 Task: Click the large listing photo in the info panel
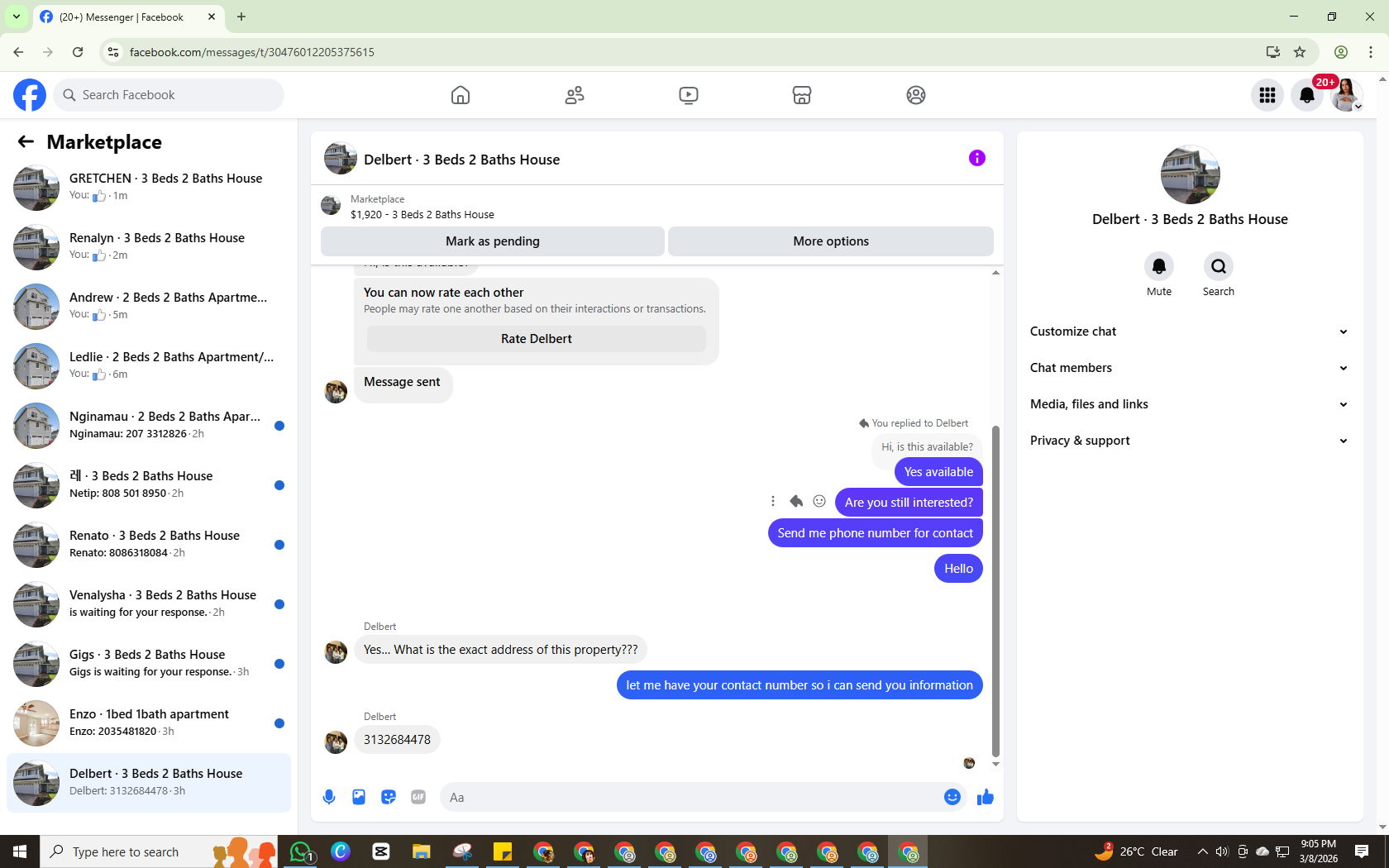[x=1190, y=174]
